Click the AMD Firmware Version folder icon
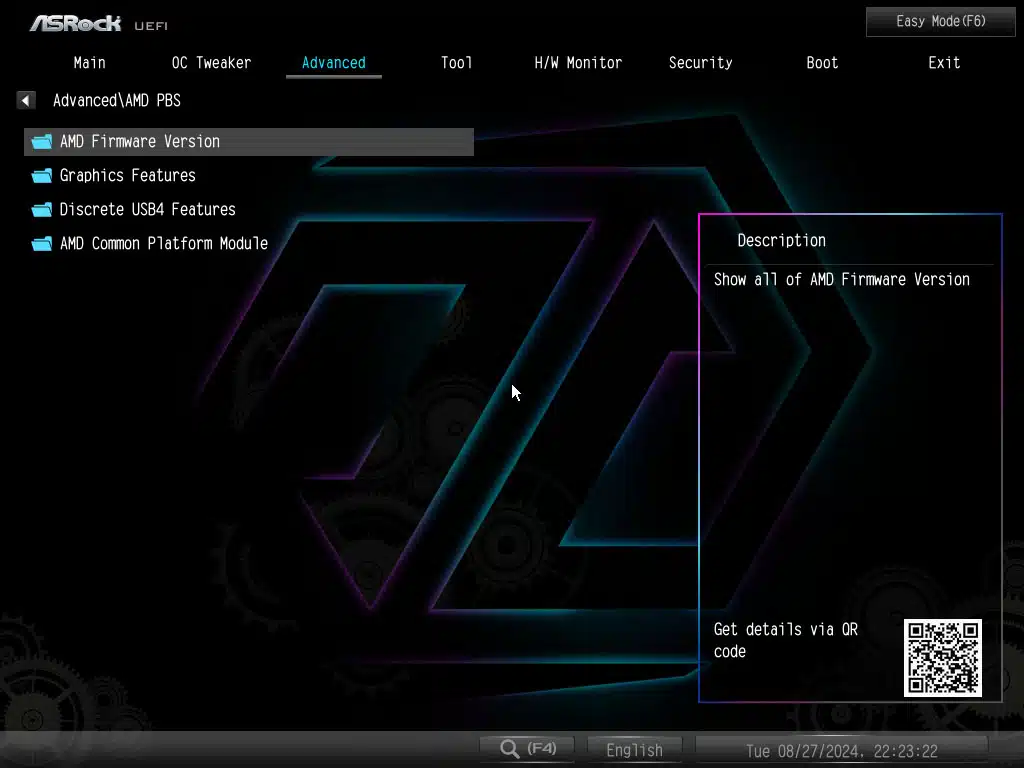This screenshot has width=1024, height=768. click(41, 142)
